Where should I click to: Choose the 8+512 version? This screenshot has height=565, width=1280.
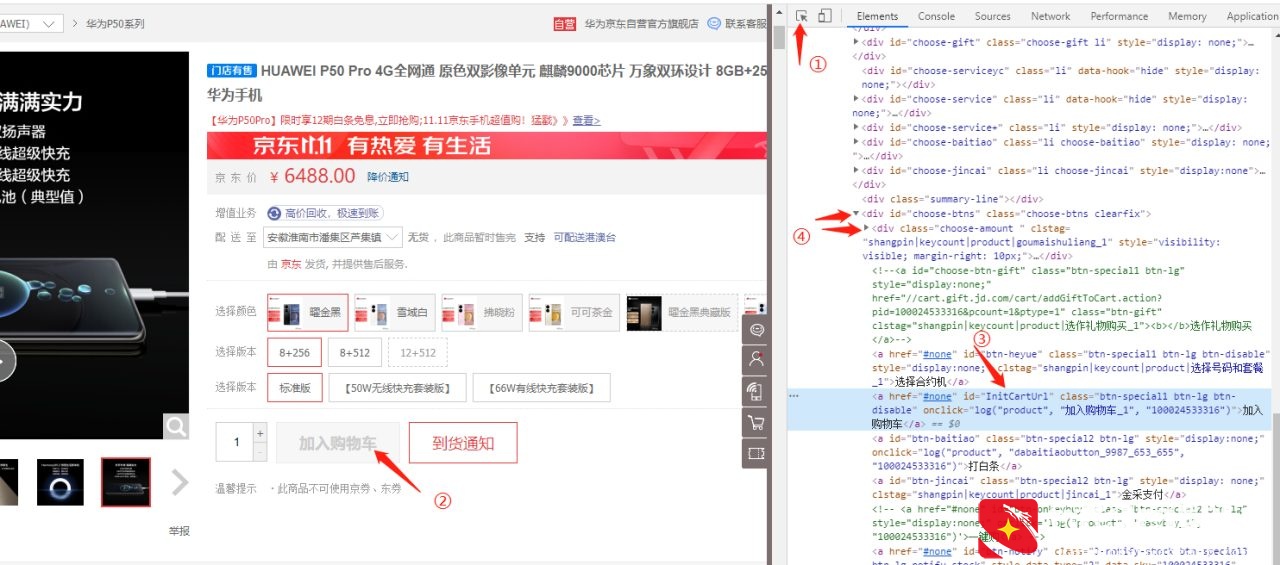click(x=355, y=352)
